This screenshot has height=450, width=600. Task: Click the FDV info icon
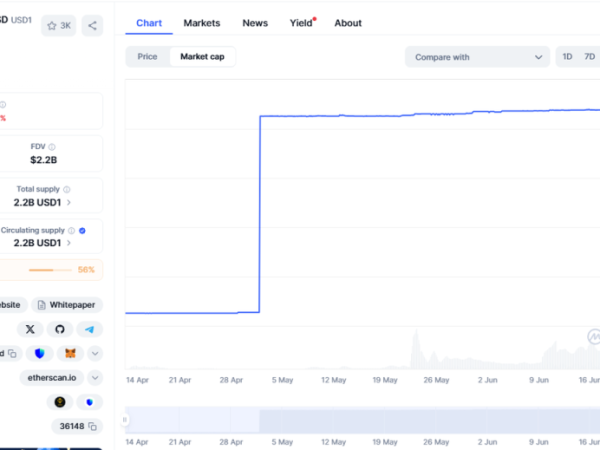click(x=52, y=147)
